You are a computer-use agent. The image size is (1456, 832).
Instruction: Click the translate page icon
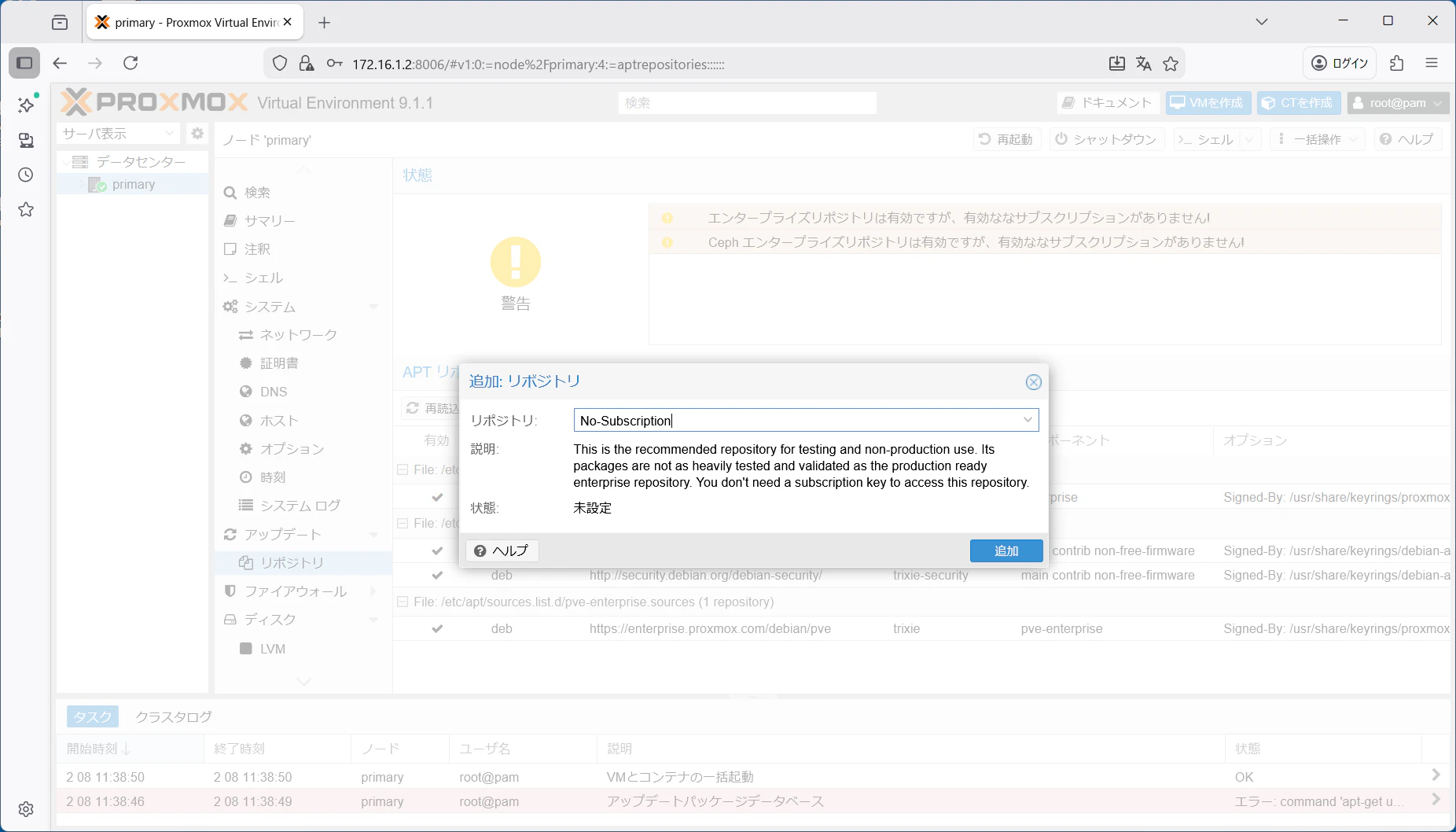[x=1144, y=64]
